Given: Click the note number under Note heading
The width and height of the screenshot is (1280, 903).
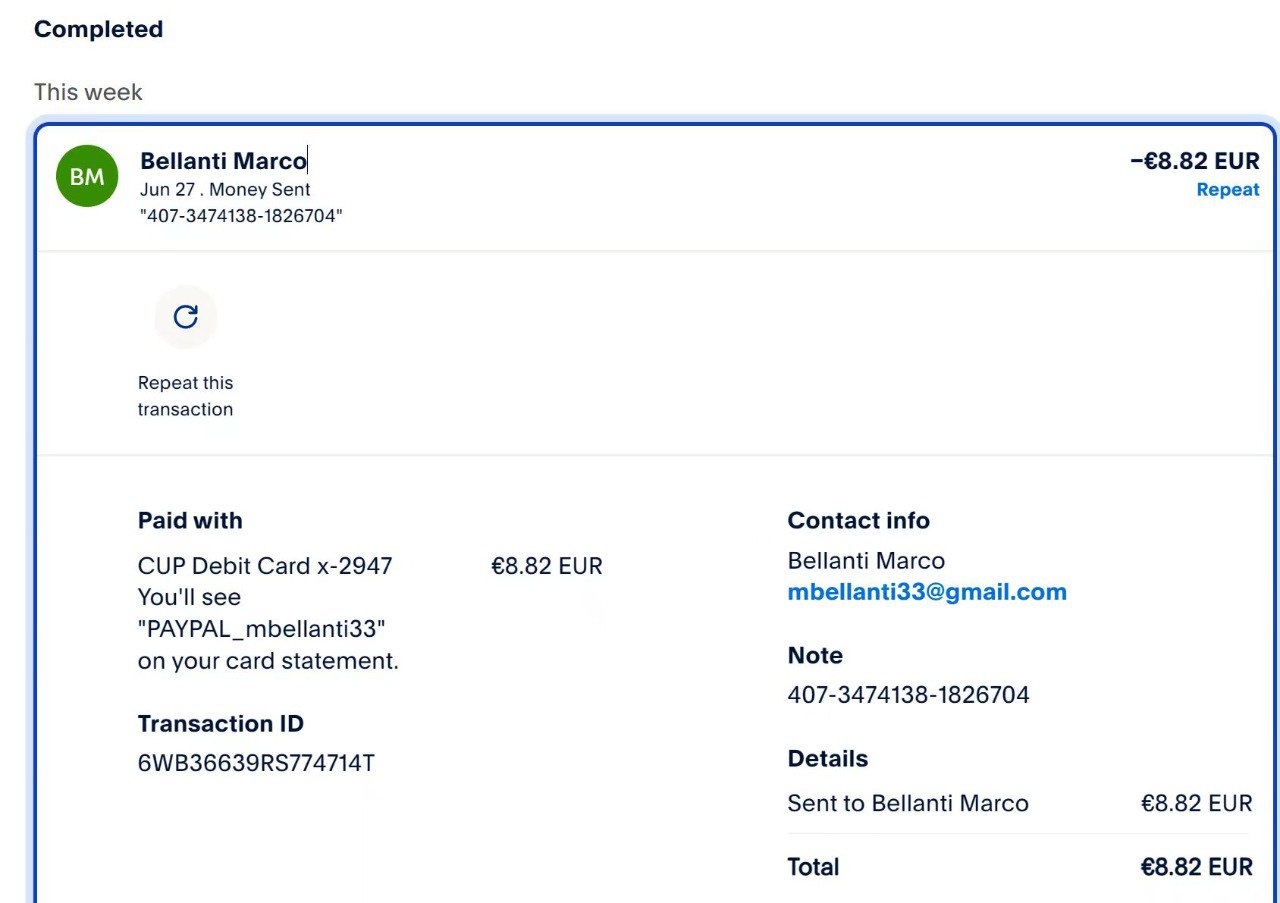Looking at the screenshot, I should pyautogui.click(x=908, y=695).
